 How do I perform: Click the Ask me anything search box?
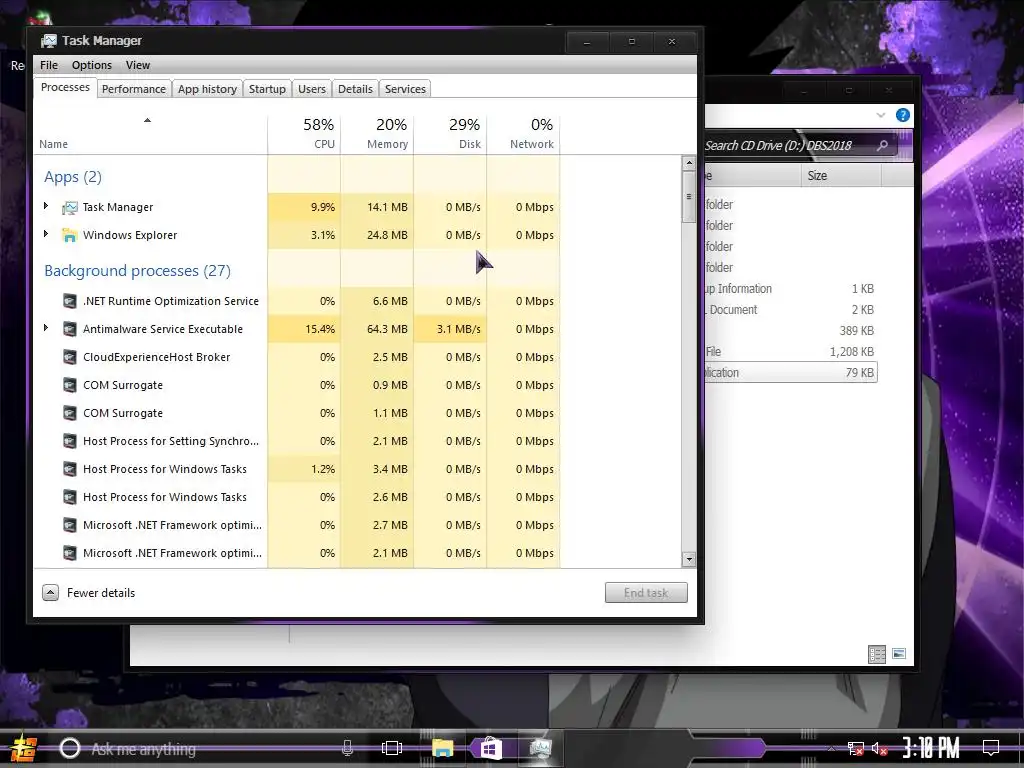click(x=209, y=749)
